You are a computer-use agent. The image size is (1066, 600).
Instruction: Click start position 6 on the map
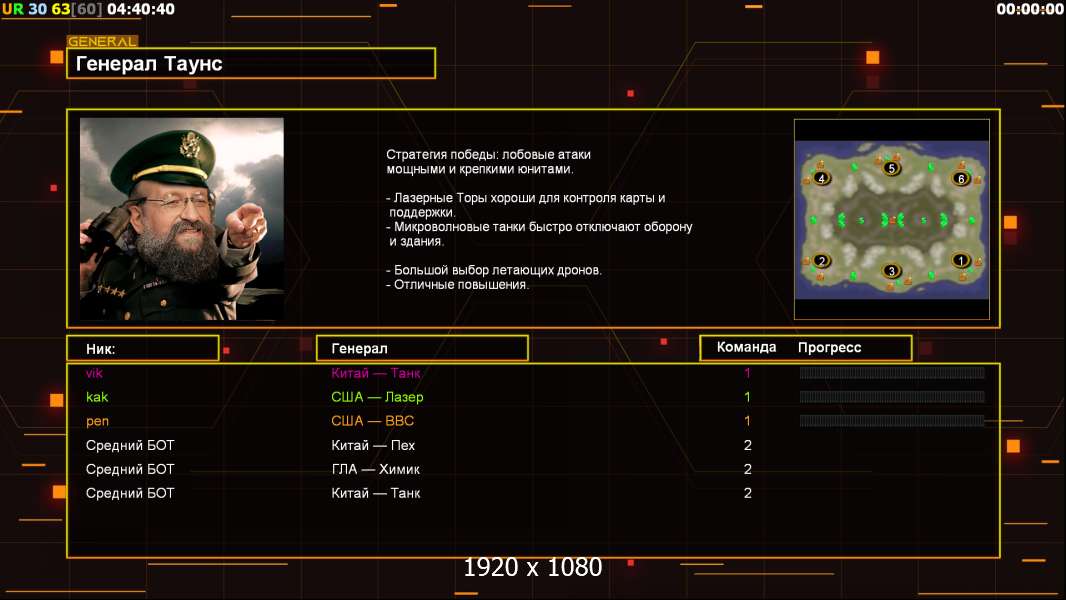tap(961, 179)
